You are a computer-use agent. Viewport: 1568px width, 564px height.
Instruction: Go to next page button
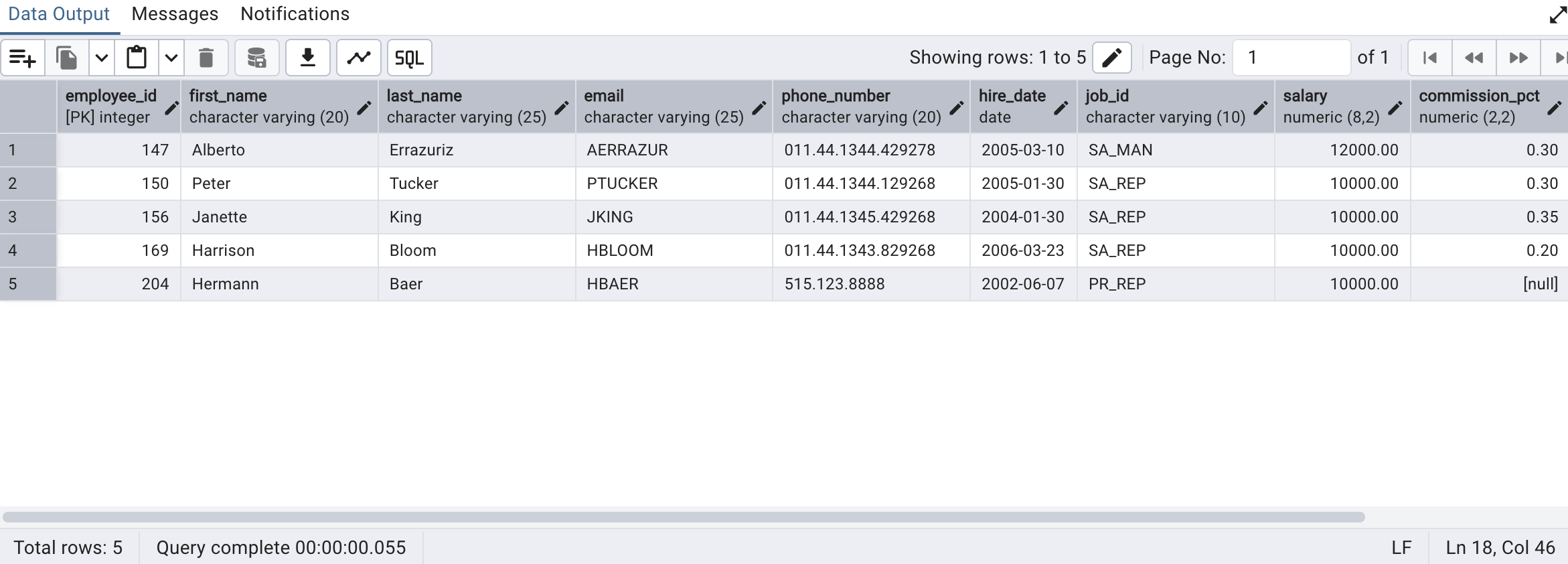pos(1518,58)
